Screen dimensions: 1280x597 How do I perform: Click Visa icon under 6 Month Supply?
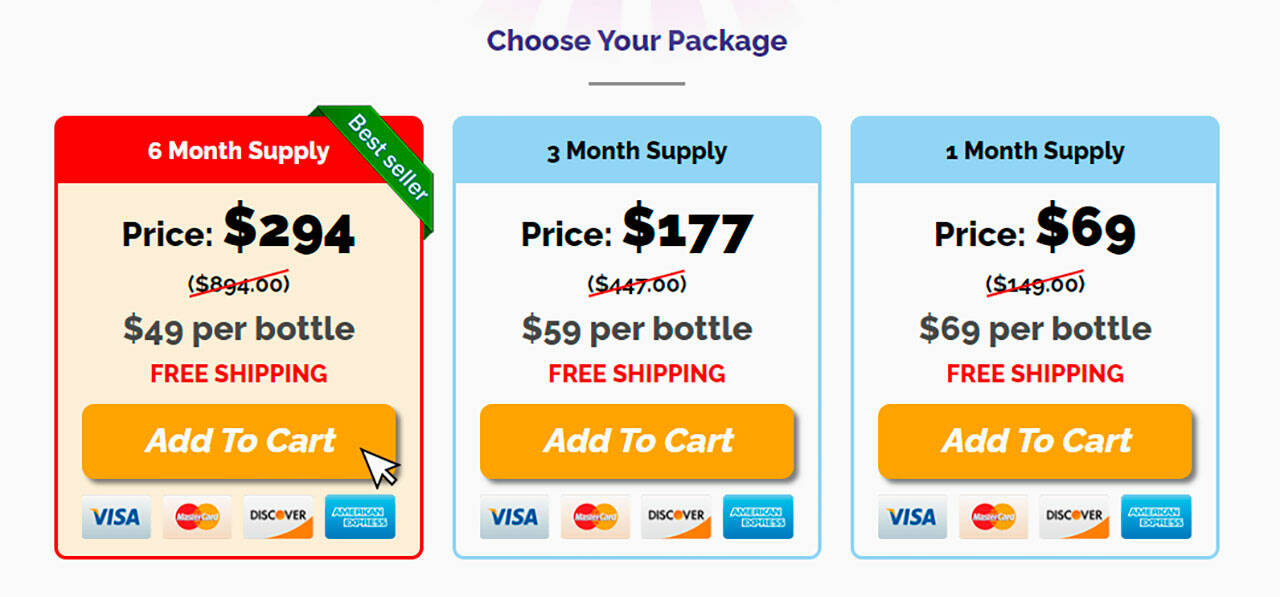point(116,517)
